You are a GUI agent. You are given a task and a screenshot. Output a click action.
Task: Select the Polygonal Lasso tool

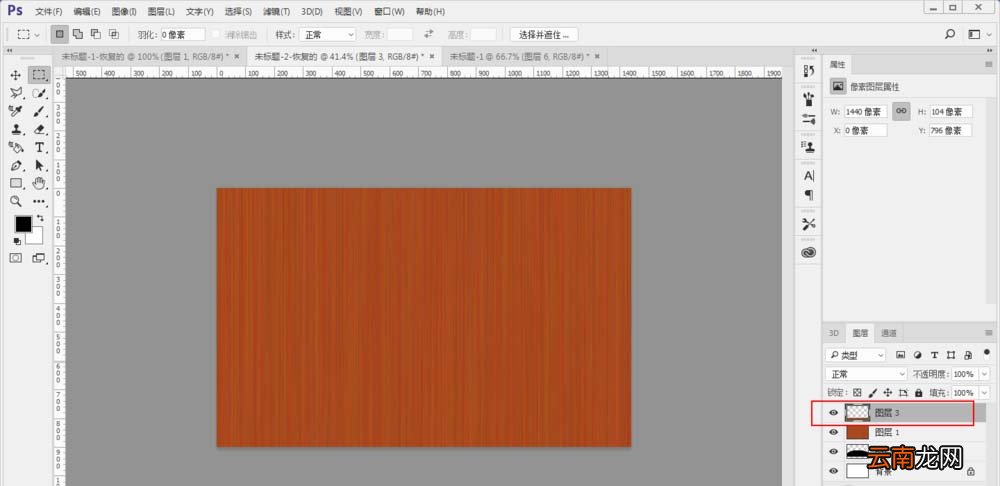click(16, 93)
